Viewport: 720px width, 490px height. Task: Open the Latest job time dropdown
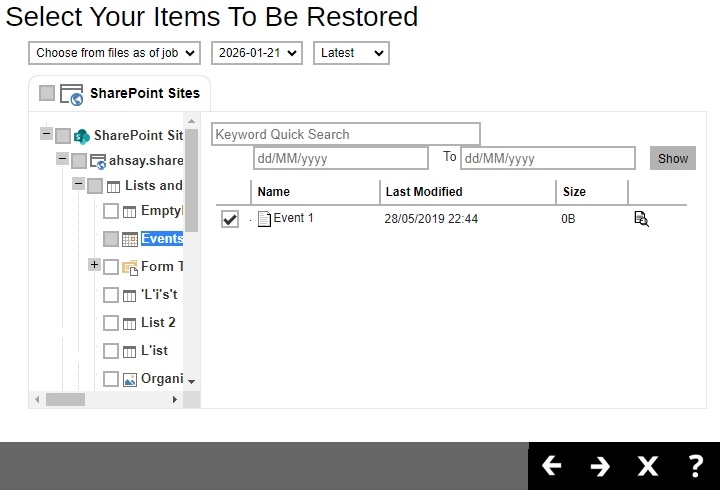(x=351, y=53)
